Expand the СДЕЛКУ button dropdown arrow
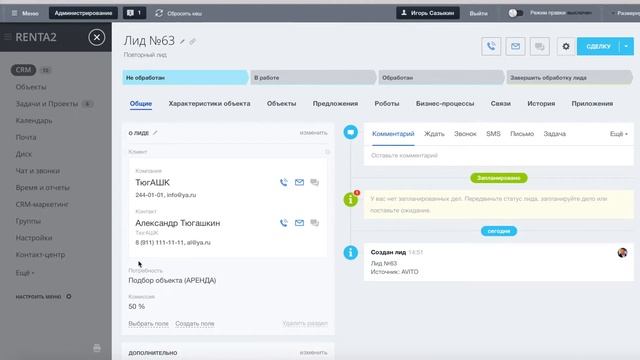Screen dimensions: 640x360 tap(626, 47)
